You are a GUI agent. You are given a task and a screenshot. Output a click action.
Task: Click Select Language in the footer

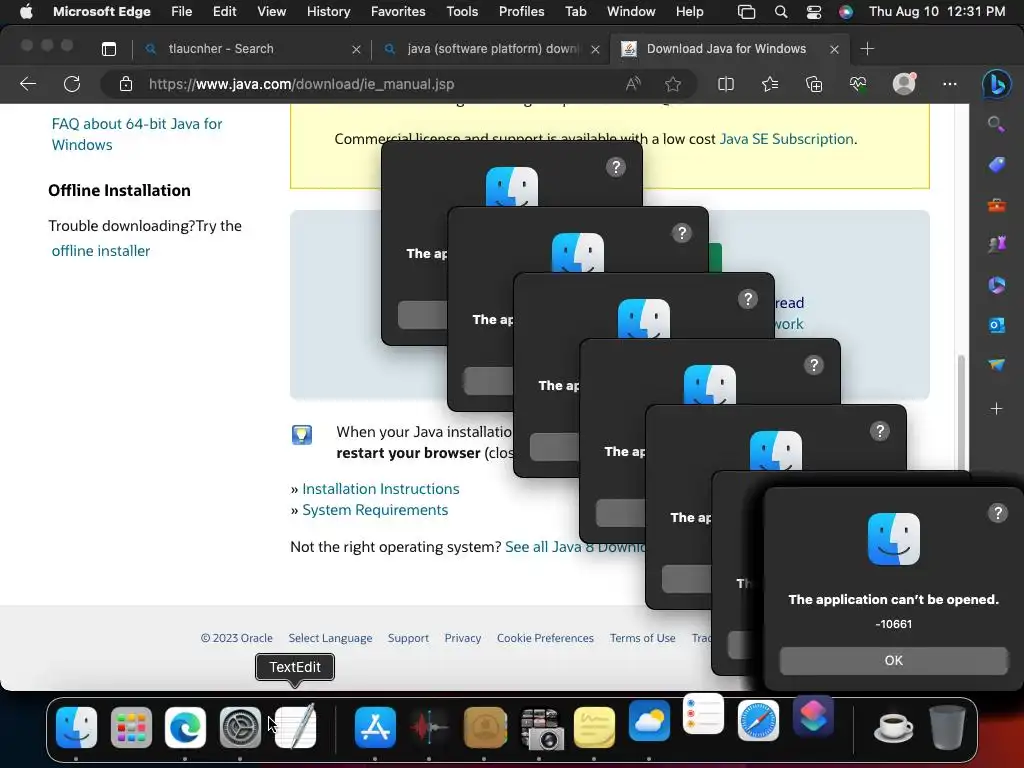[330, 638]
